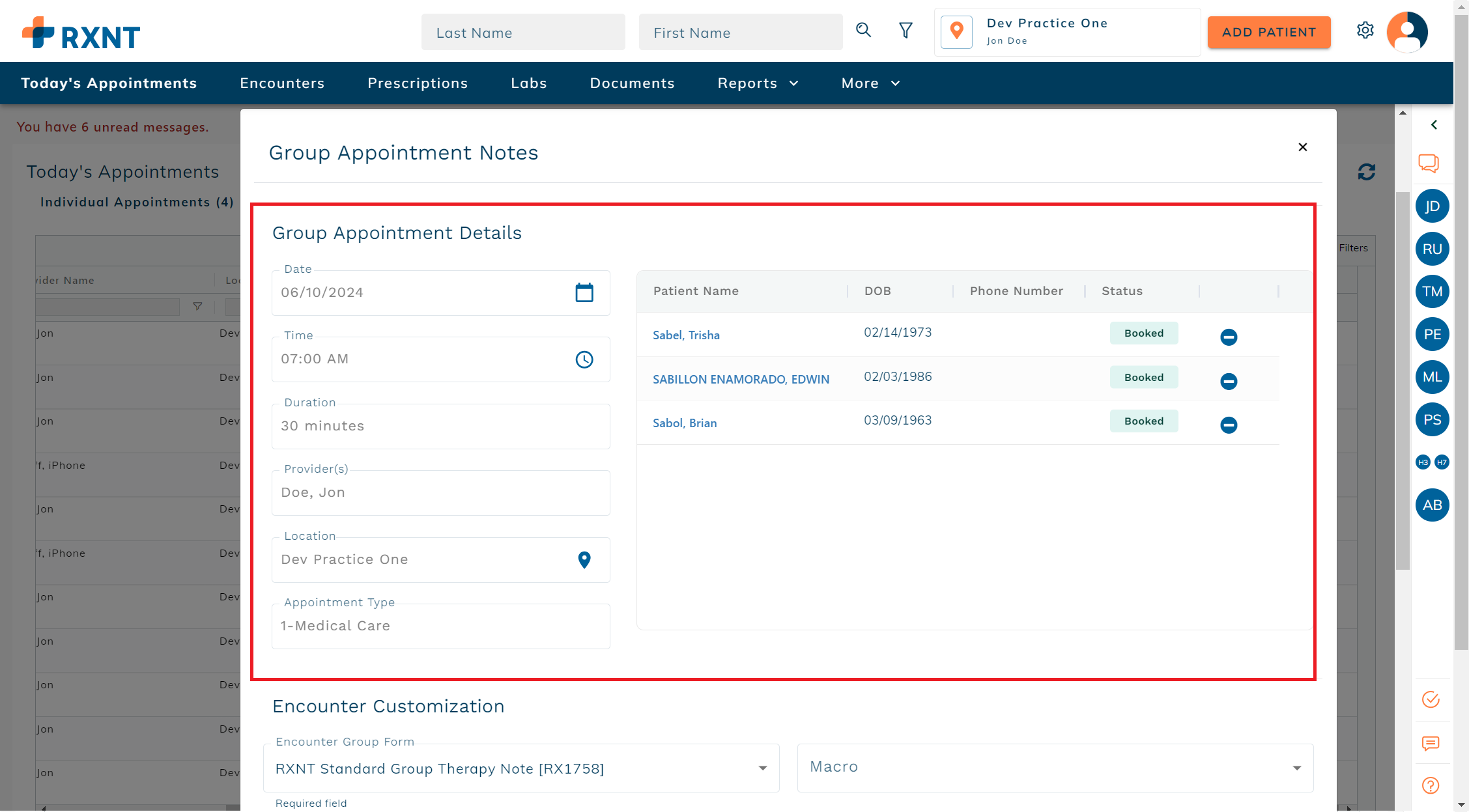Go to Prescriptions tab

point(418,83)
